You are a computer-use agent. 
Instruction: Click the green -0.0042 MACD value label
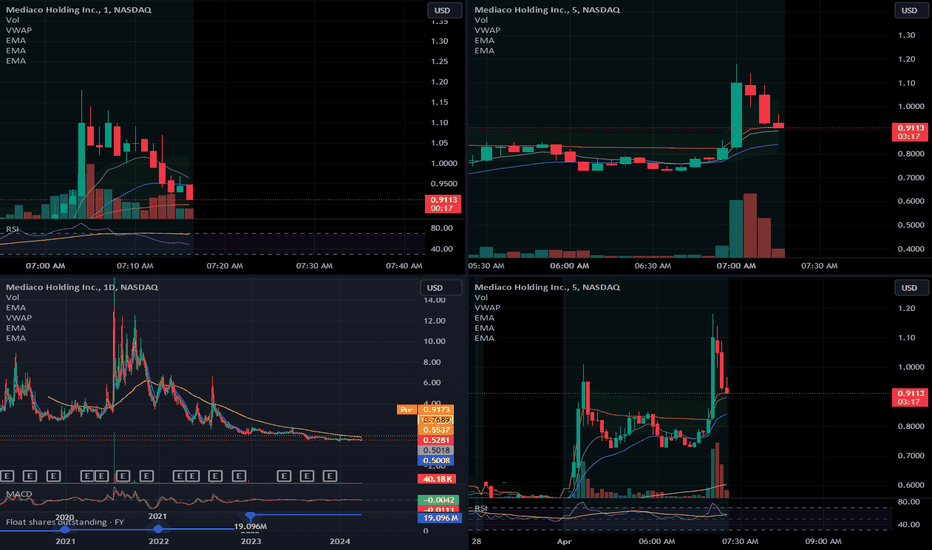pos(439,500)
